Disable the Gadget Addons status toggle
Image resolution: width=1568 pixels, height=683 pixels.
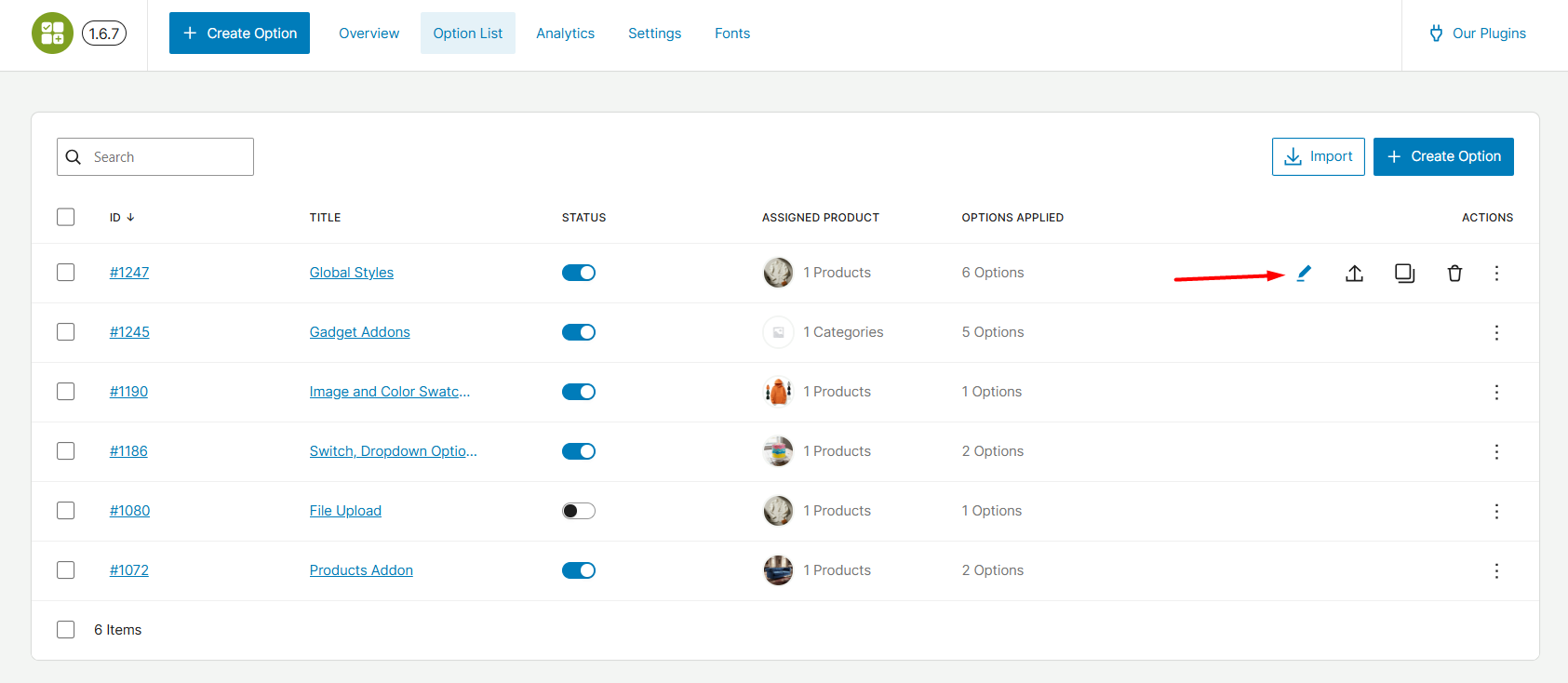[579, 332]
